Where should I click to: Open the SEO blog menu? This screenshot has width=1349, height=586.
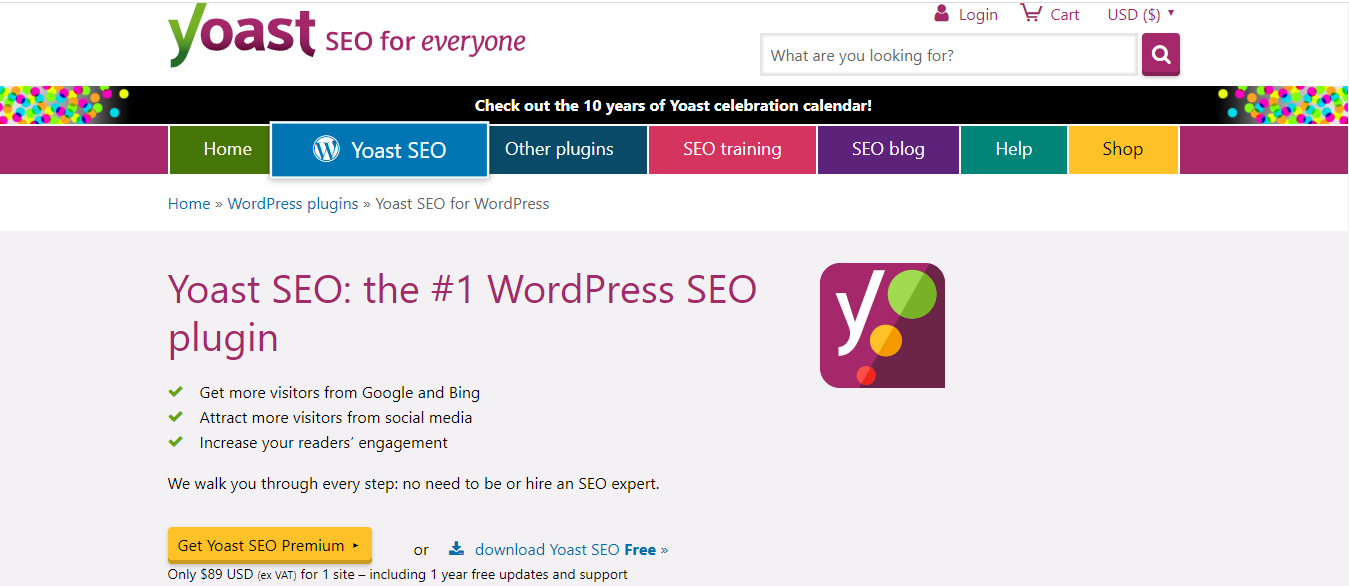[888, 149]
